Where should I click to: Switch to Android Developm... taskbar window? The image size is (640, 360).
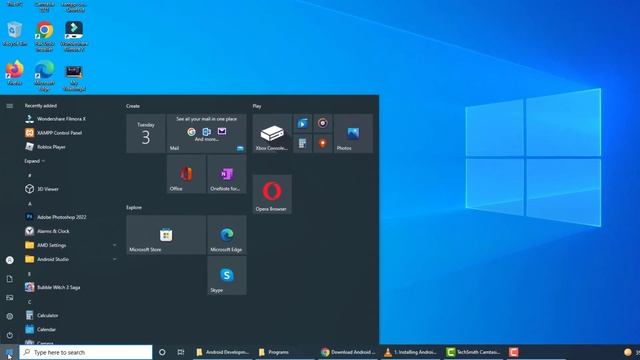(x=223, y=352)
